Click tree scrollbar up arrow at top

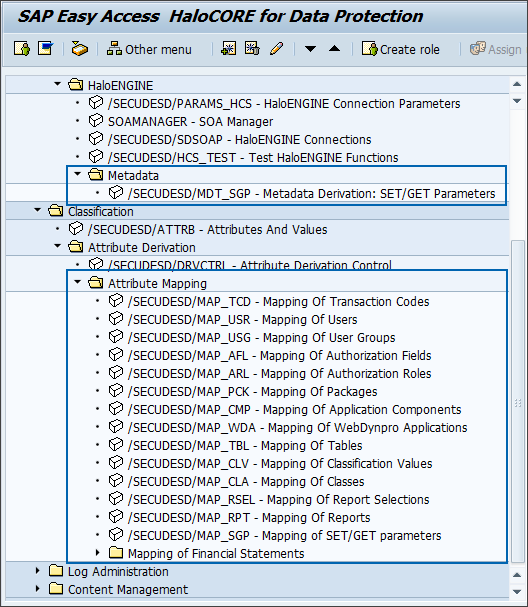517,84
